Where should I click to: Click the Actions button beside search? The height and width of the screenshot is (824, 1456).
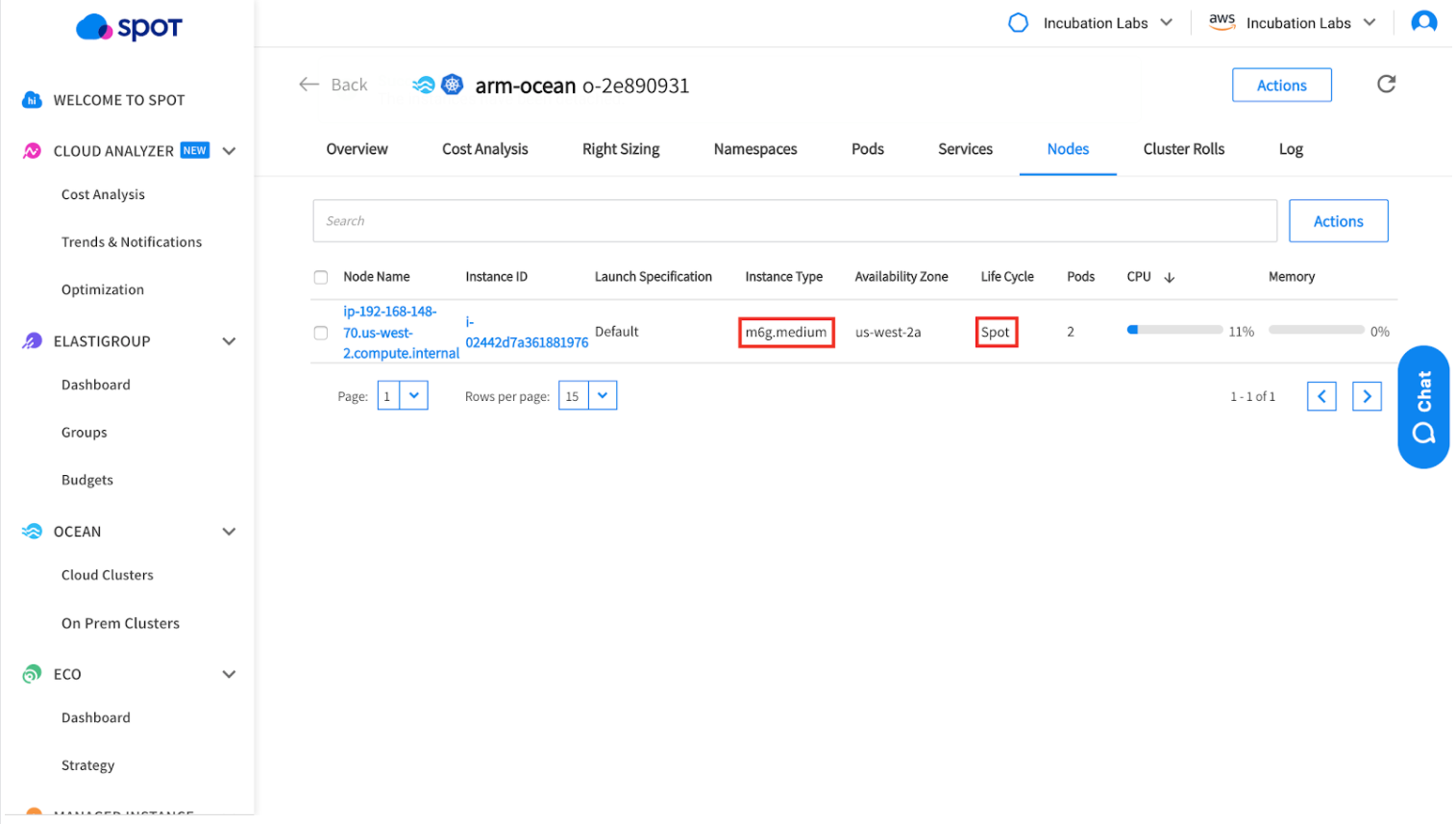pyautogui.click(x=1337, y=221)
